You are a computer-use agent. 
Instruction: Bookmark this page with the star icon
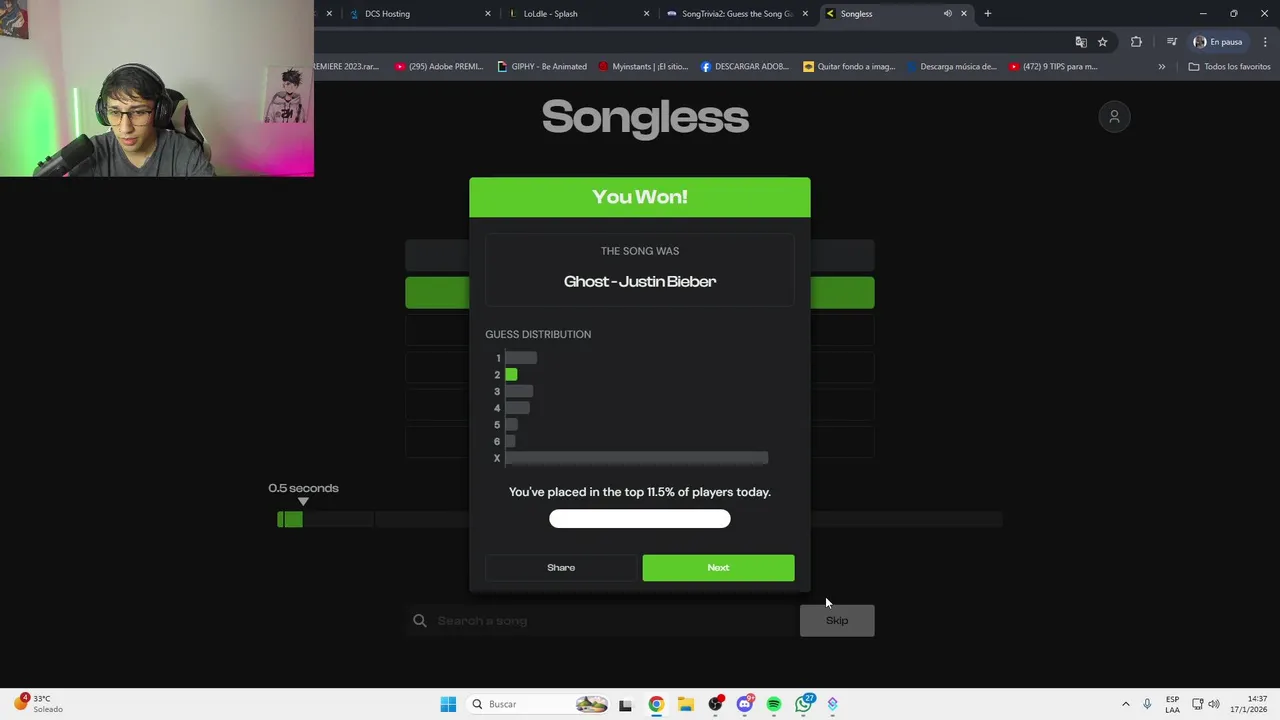tap(1103, 42)
